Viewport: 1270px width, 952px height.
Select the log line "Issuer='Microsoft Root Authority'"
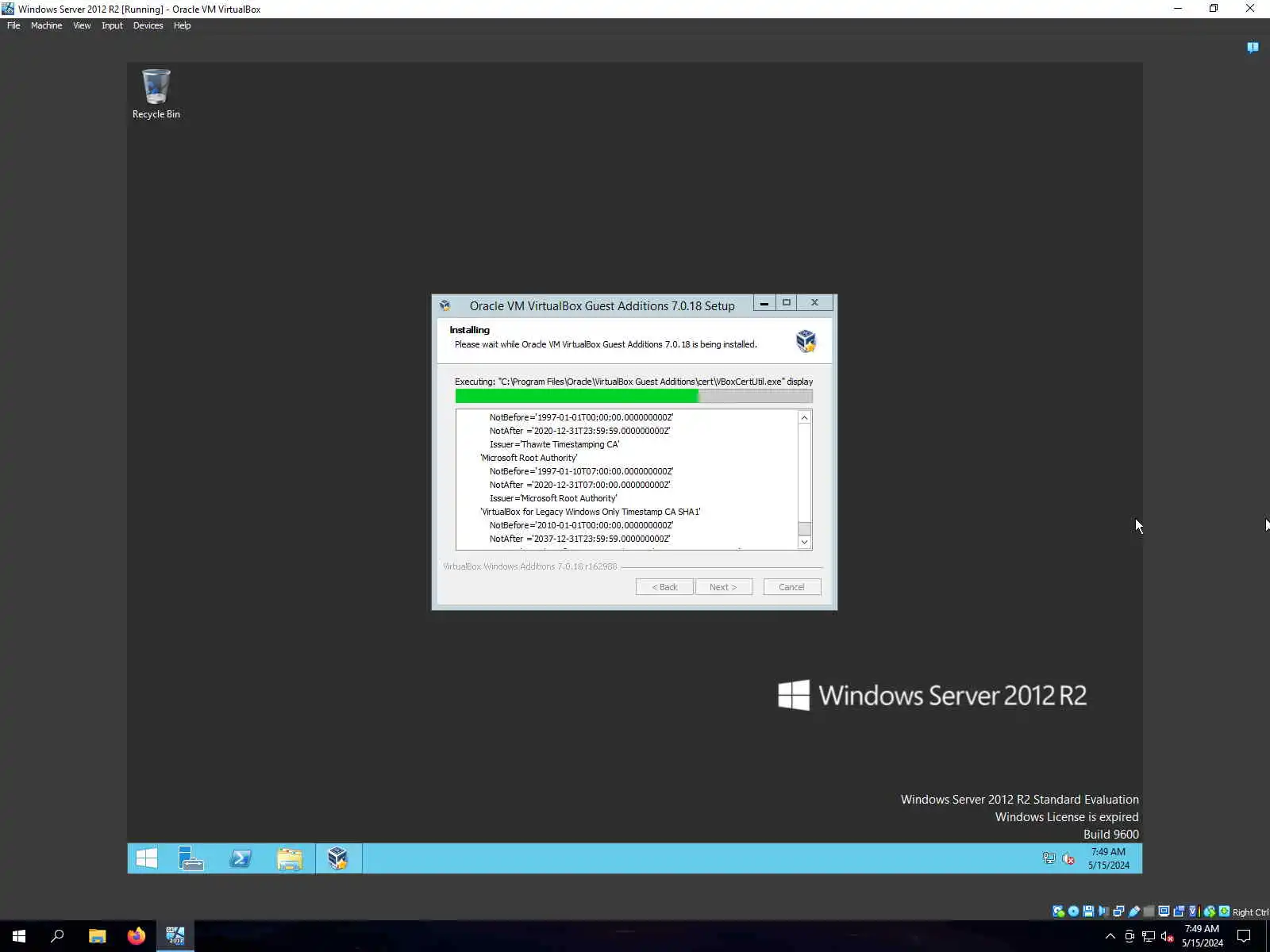[553, 498]
